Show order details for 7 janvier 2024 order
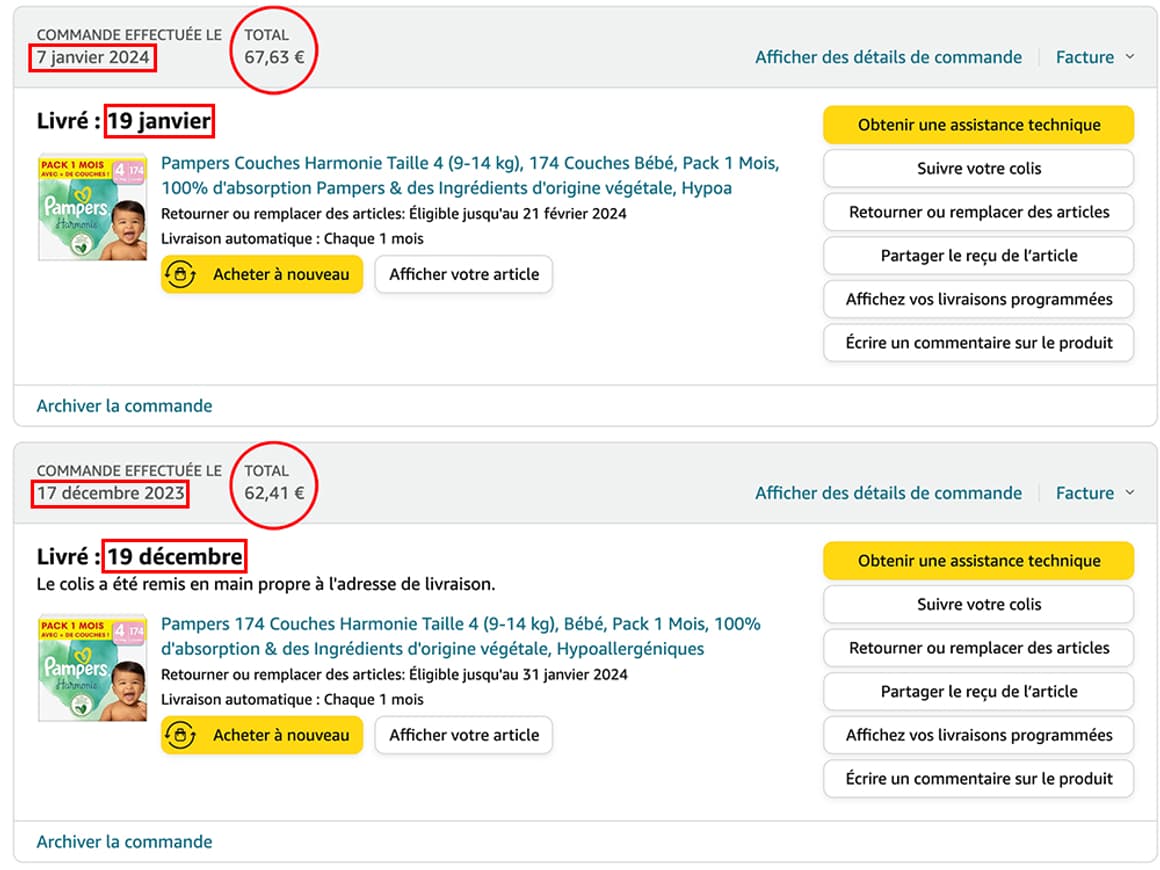 (888, 57)
